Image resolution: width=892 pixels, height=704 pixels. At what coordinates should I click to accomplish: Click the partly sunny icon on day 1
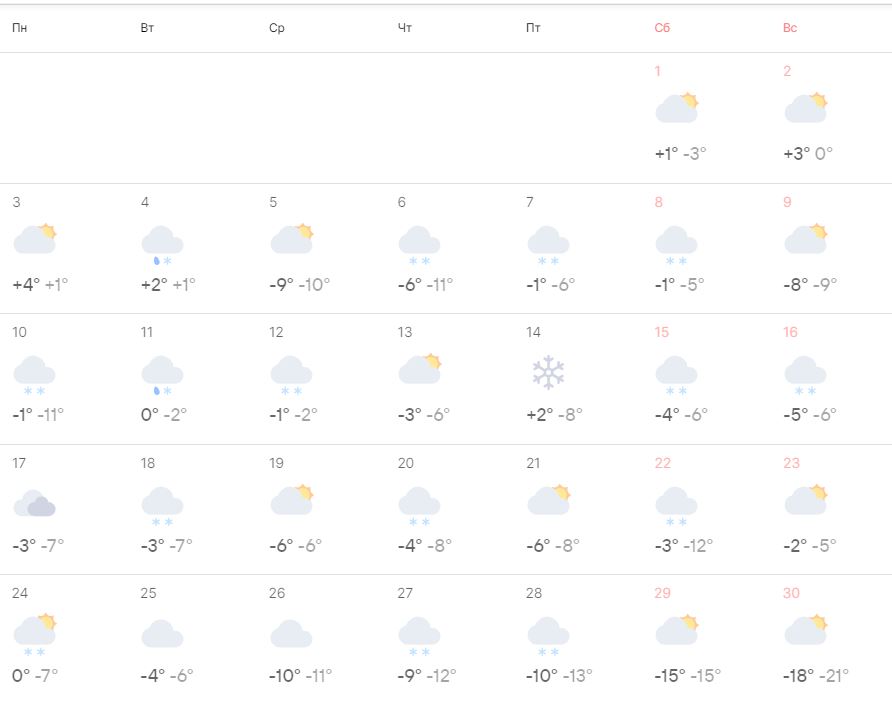coord(676,108)
